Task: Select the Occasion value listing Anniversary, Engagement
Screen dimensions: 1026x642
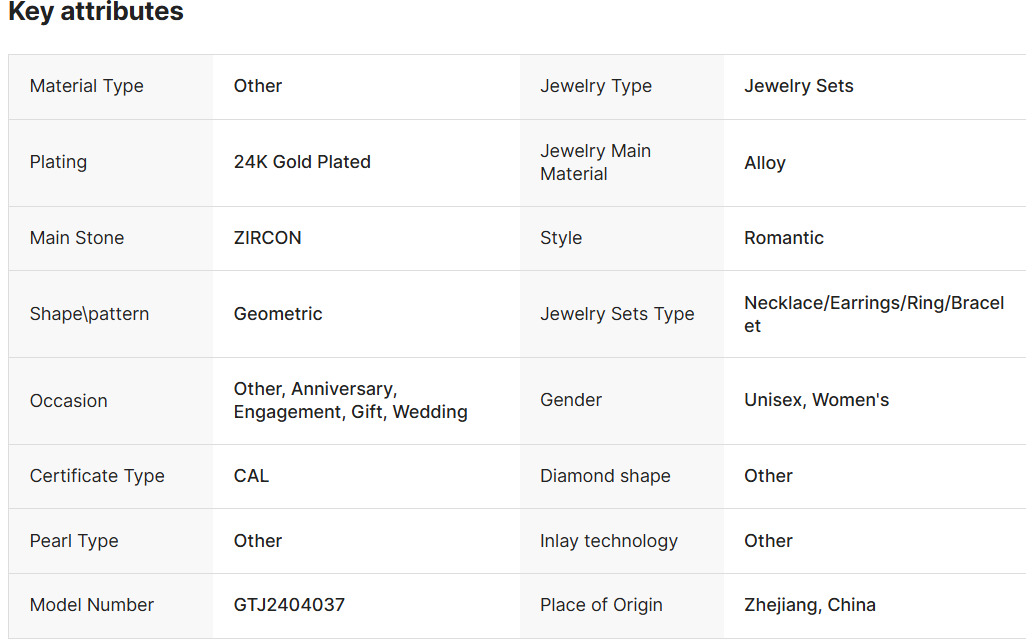Action: coord(351,401)
